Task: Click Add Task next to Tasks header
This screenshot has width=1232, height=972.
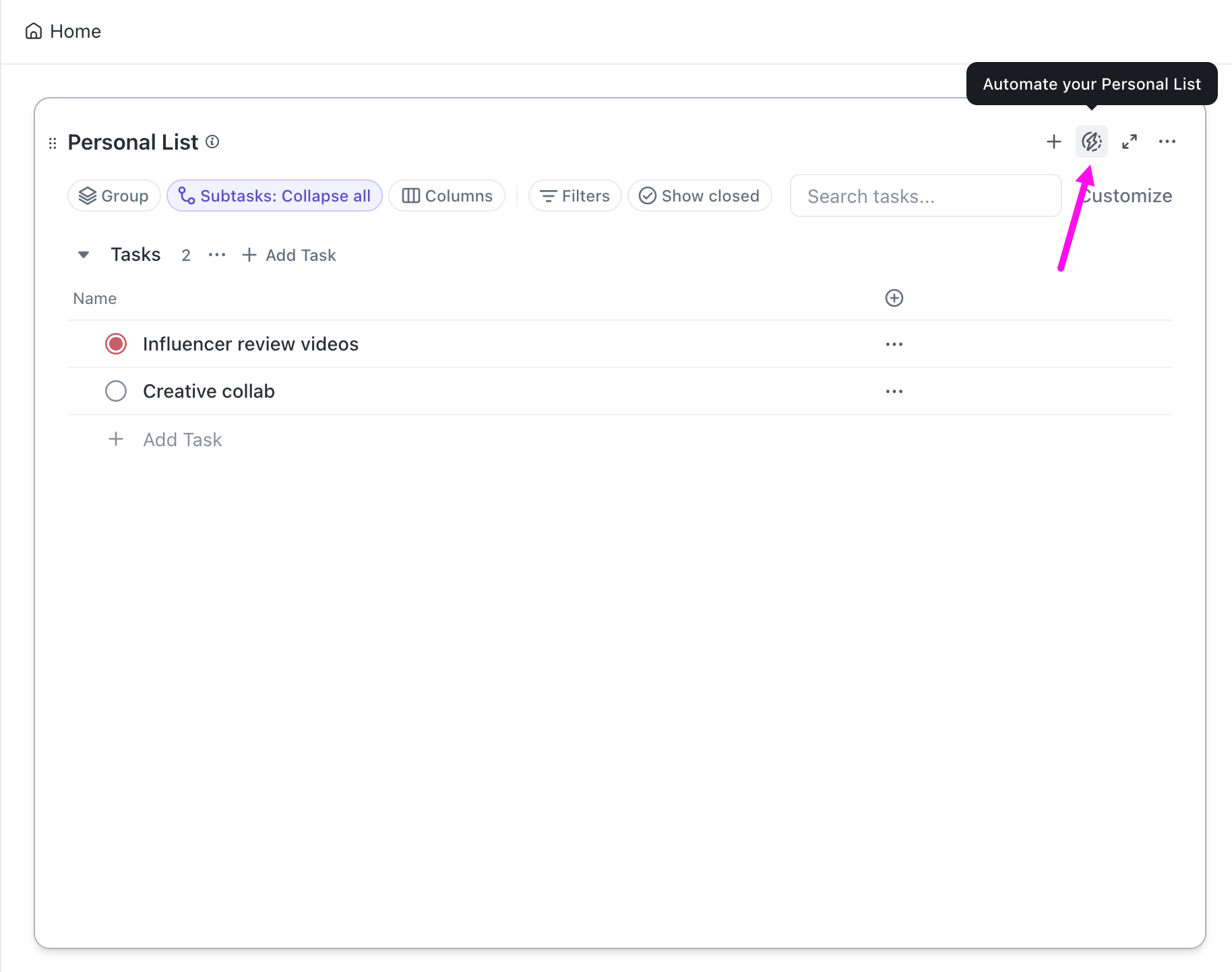Action: coord(289,255)
